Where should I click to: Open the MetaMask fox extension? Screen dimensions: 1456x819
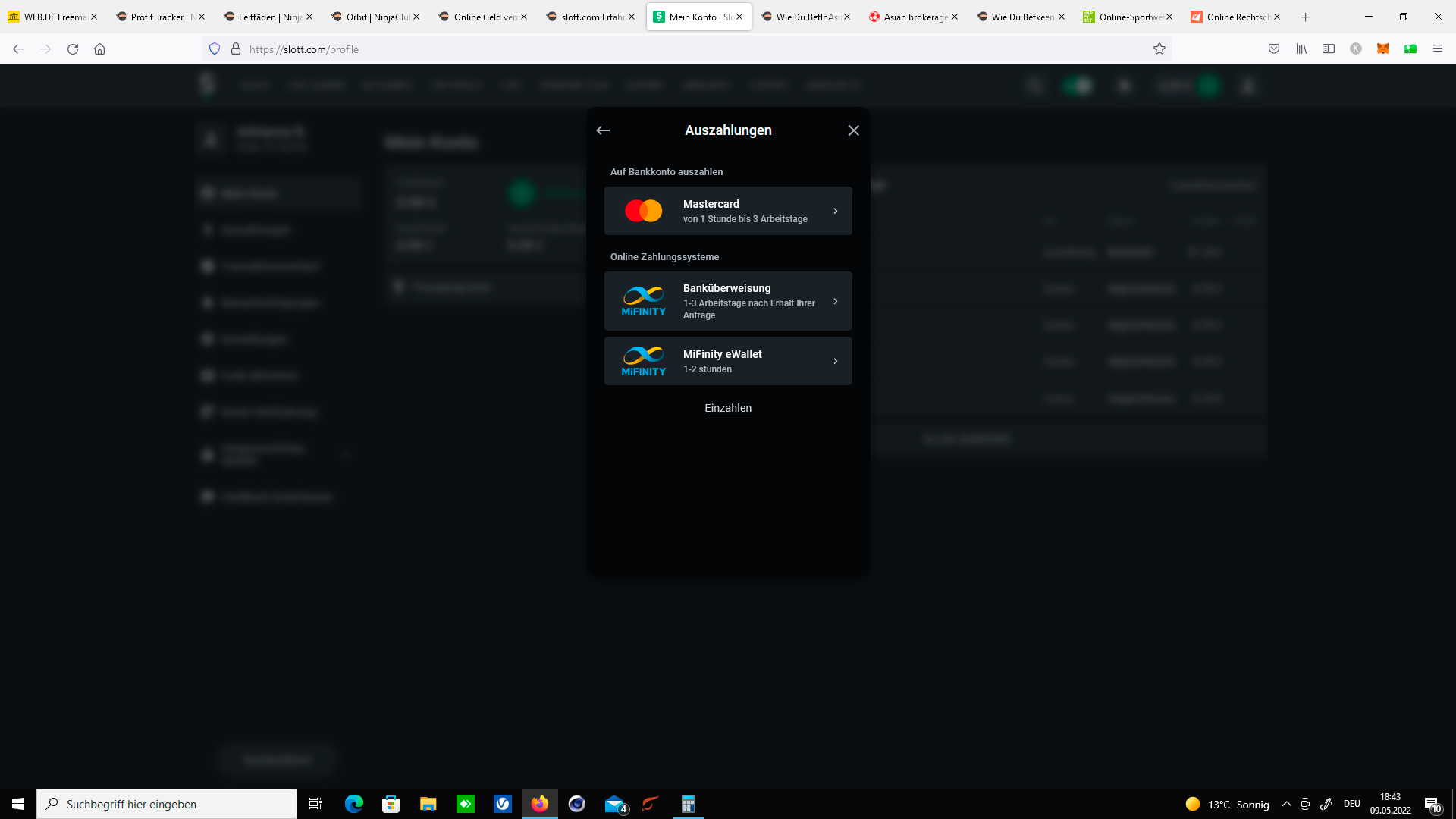click(x=1383, y=49)
